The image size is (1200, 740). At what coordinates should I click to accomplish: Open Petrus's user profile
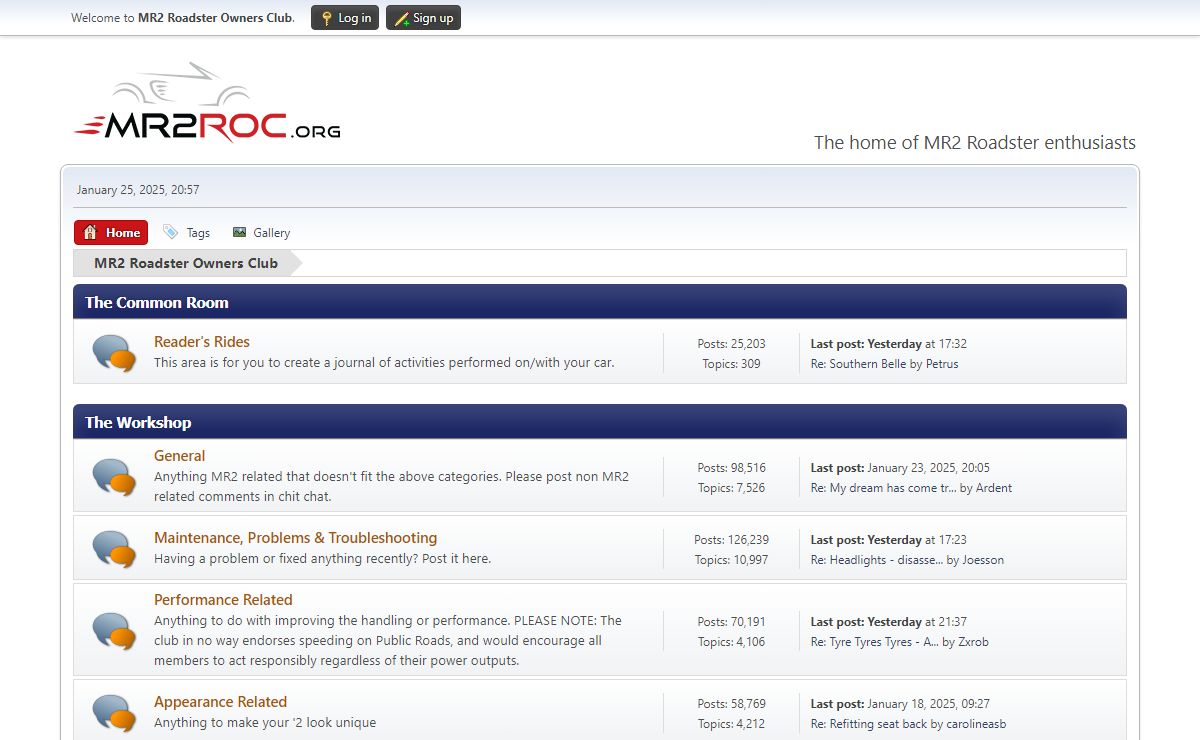pos(942,364)
